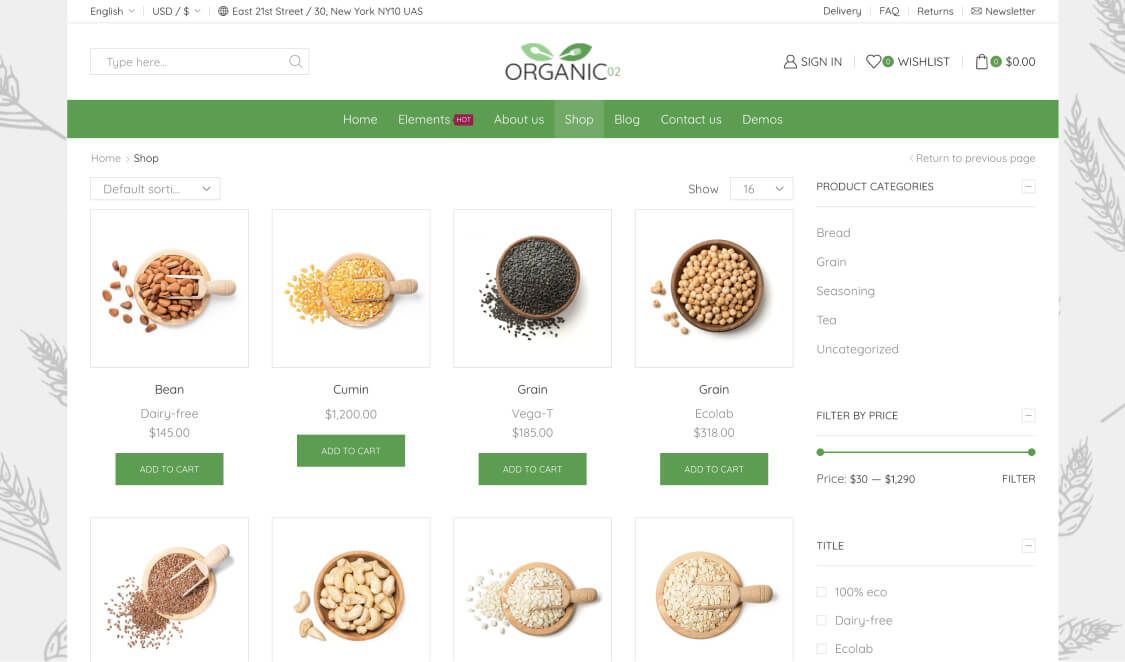Check the Ecolab filter checkbox
Image resolution: width=1125 pixels, height=662 pixels.
tap(822, 649)
